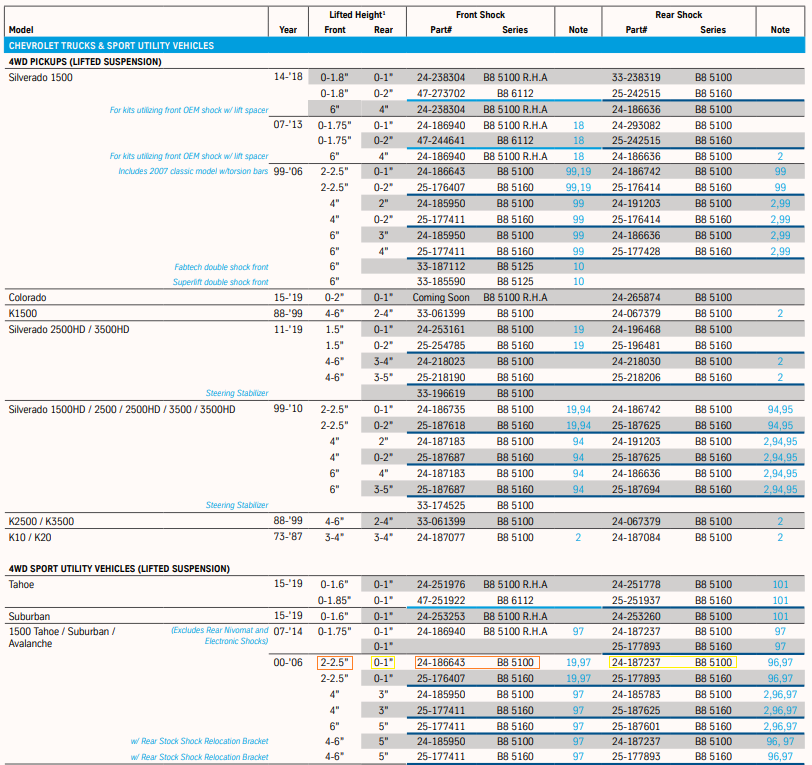The height and width of the screenshot is (765, 812).
Task: Click rear part number '24-196468'
Action: point(636,330)
